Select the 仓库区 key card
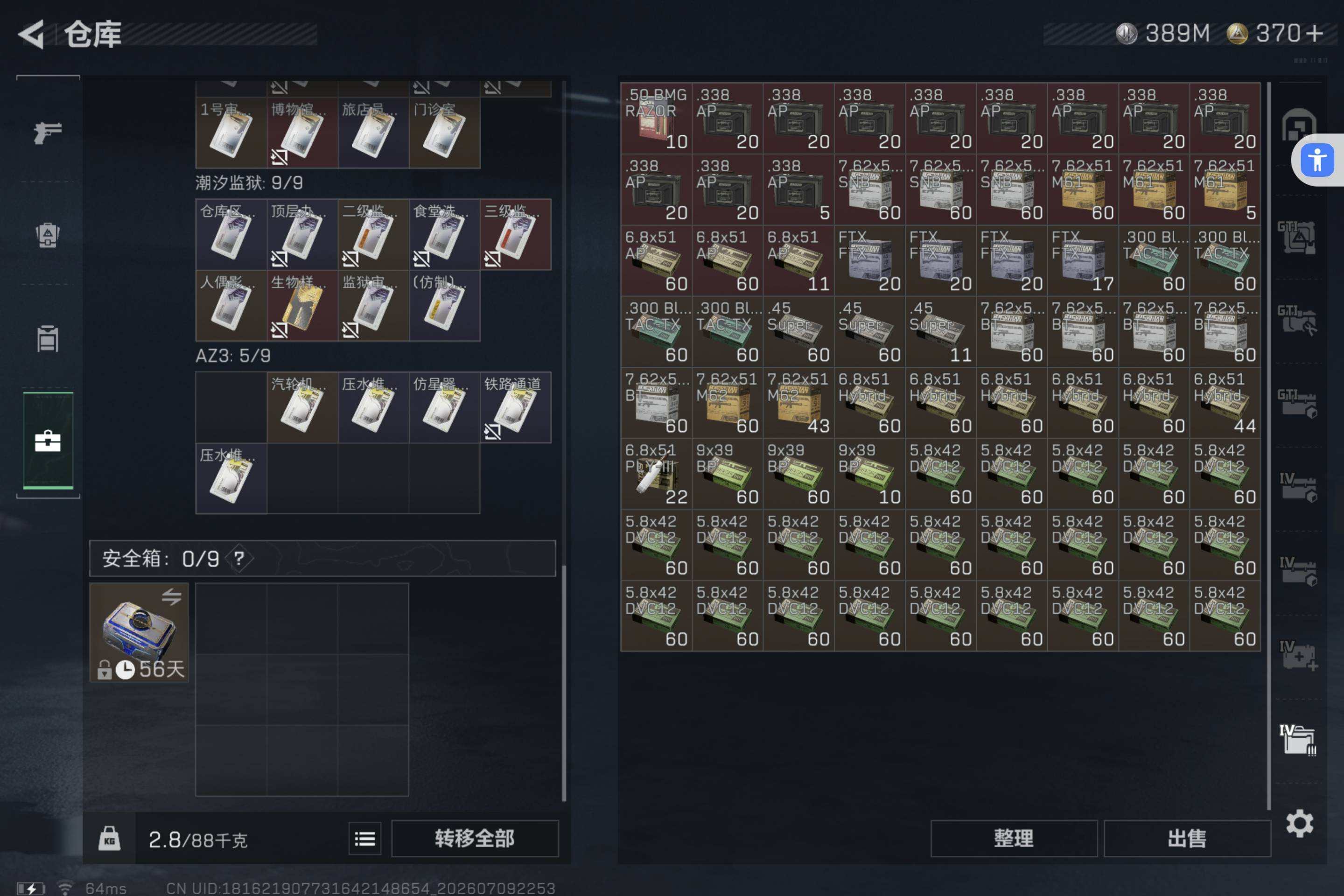The height and width of the screenshot is (896, 1344). (231, 234)
